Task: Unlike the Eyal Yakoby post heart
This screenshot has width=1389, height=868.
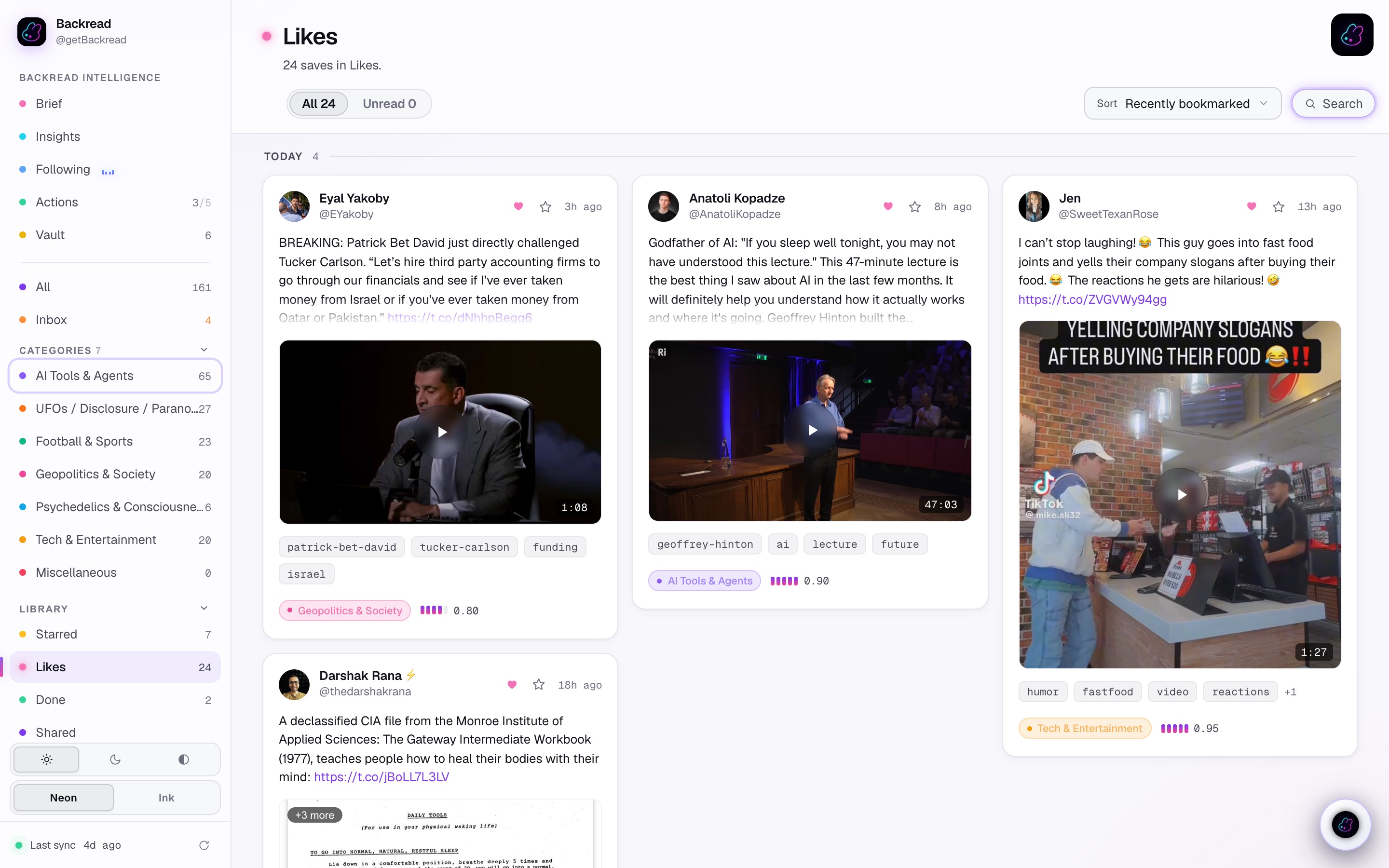Action: 518,206
